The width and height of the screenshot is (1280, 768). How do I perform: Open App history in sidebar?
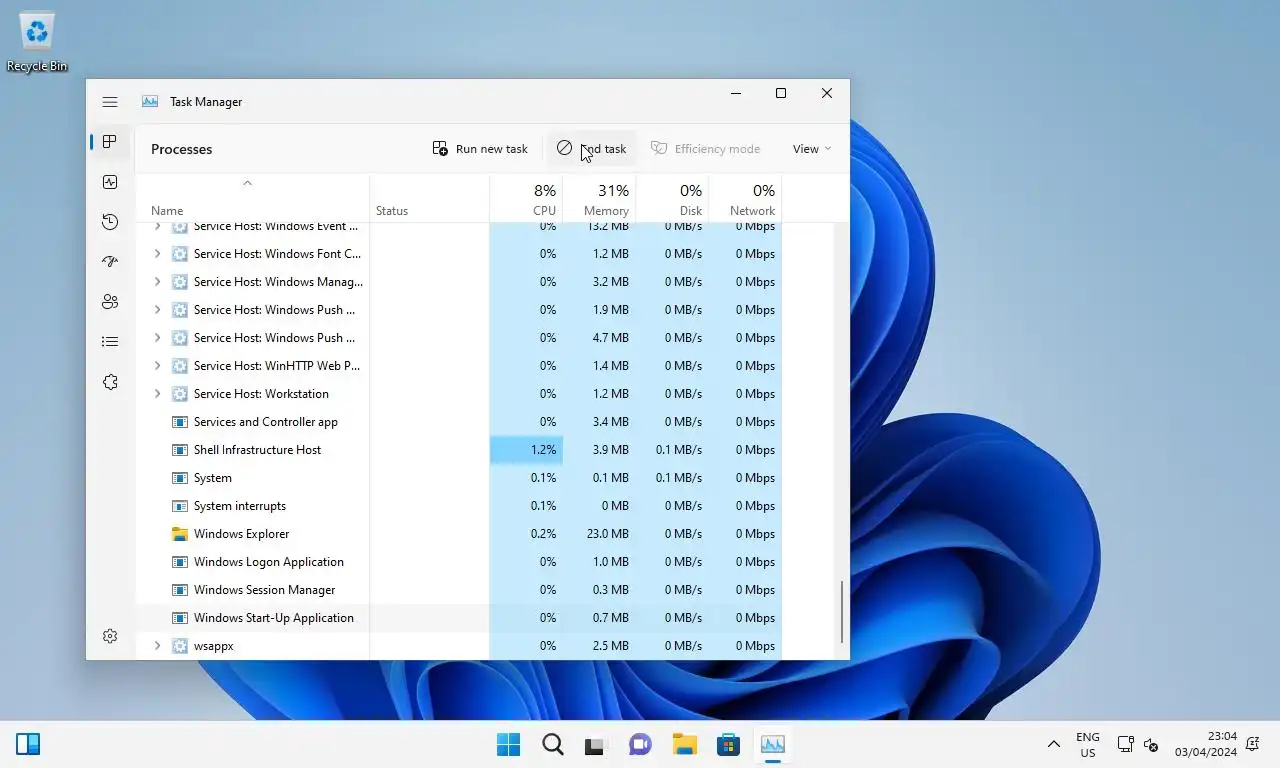click(110, 222)
